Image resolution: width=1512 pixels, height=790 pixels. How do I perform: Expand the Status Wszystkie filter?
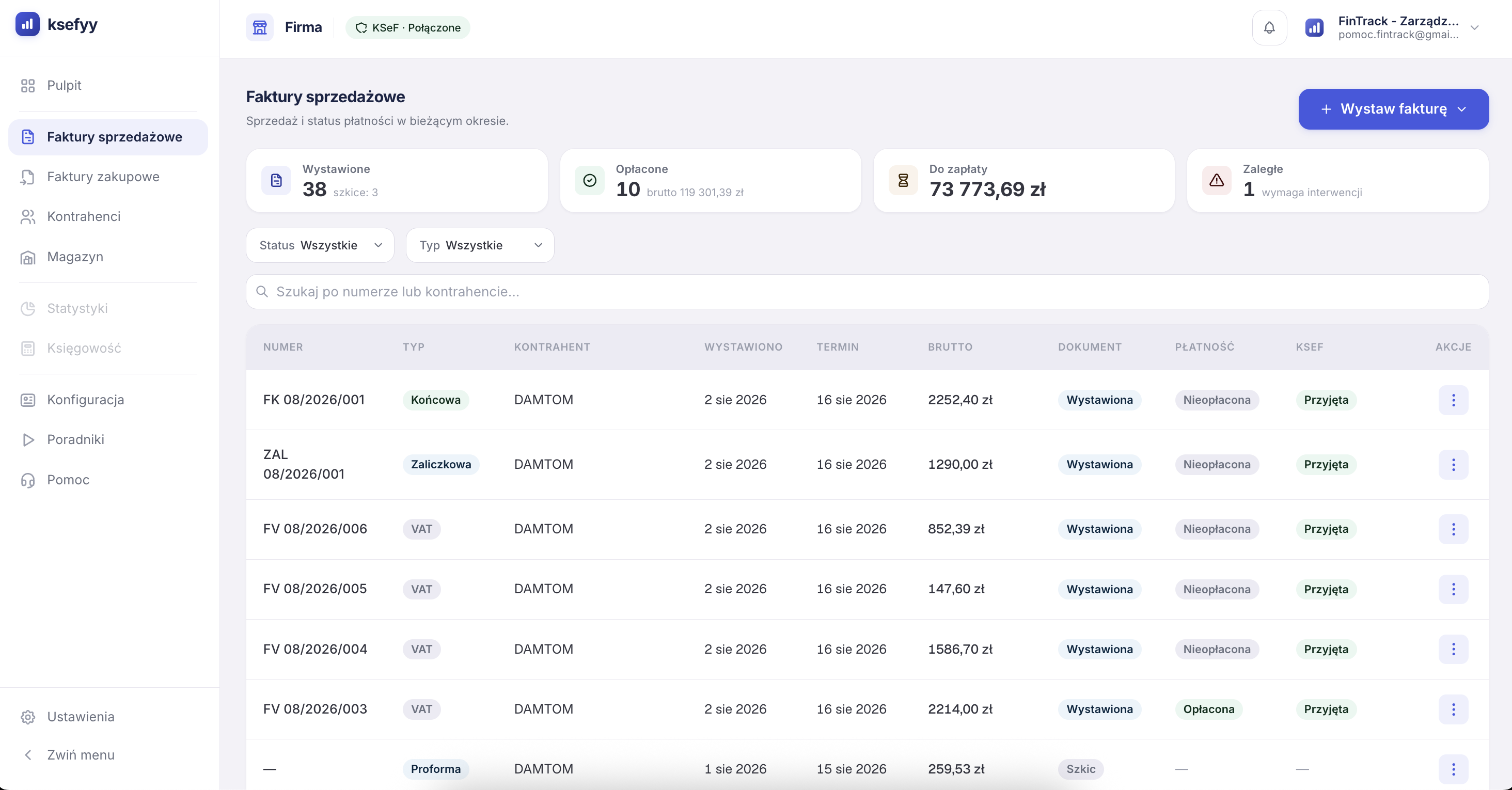click(x=320, y=245)
